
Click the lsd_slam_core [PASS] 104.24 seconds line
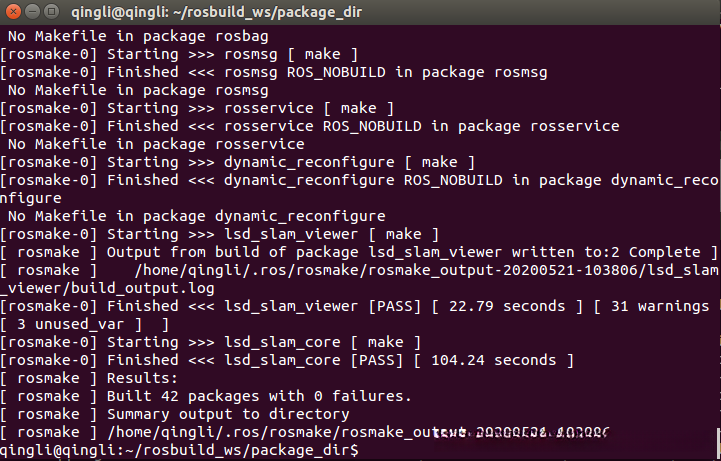click(290, 360)
